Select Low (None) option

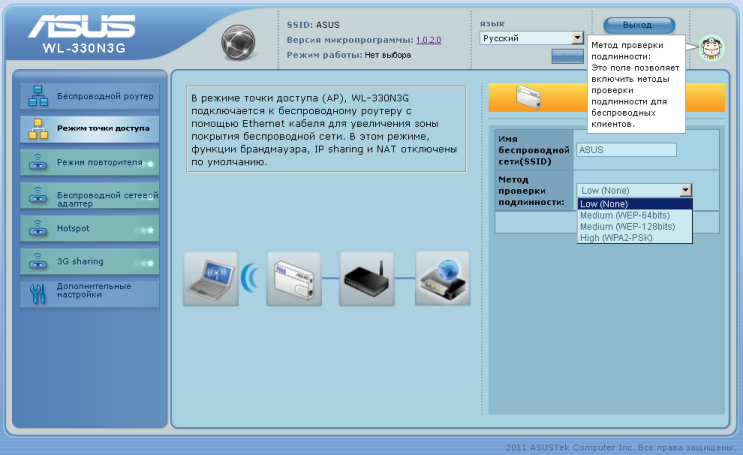pos(635,204)
